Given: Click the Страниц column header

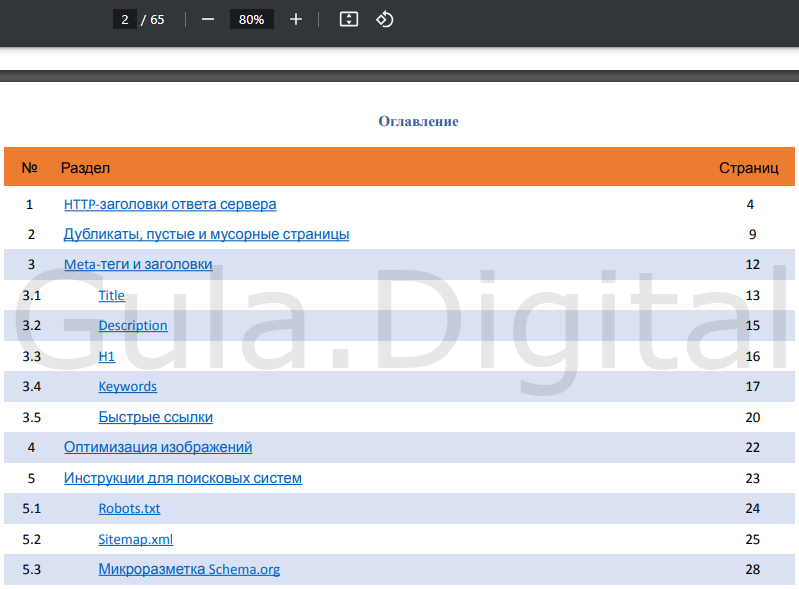Looking at the screenshot, I should (x=749, y=168).
